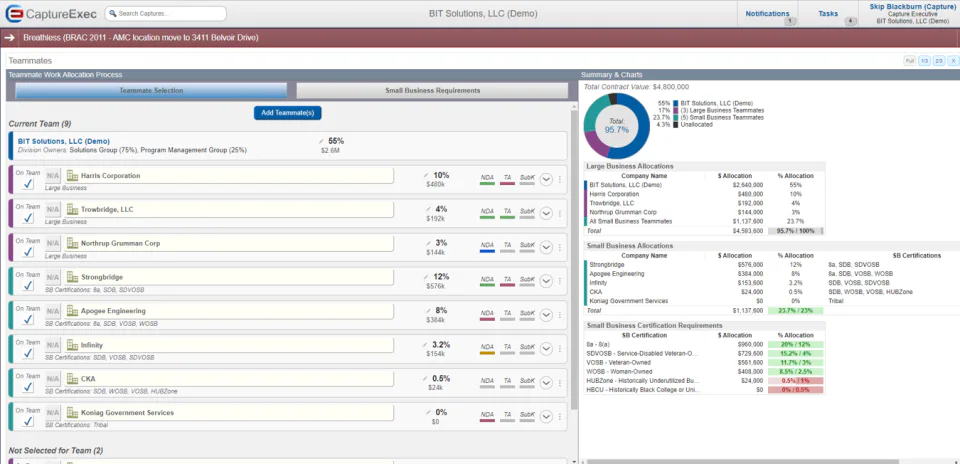Click Northrup Grumman NDA blue status bar
Viewport: 960px width, 464px height.
487,250
